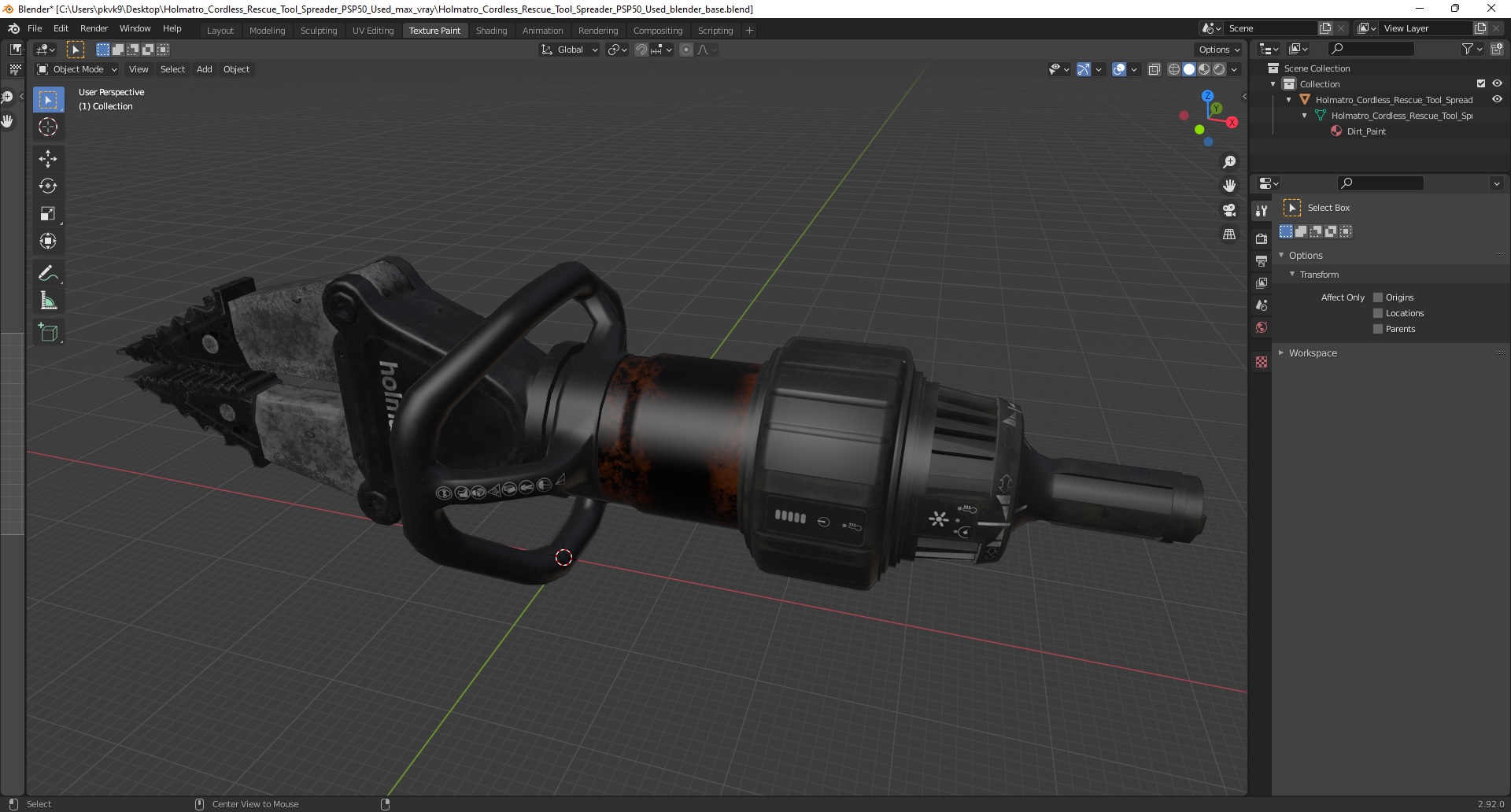This screenshot has height=812, width=1511.
Task: Add a new workspace with plus button
Action: click(x=749, y=30)
